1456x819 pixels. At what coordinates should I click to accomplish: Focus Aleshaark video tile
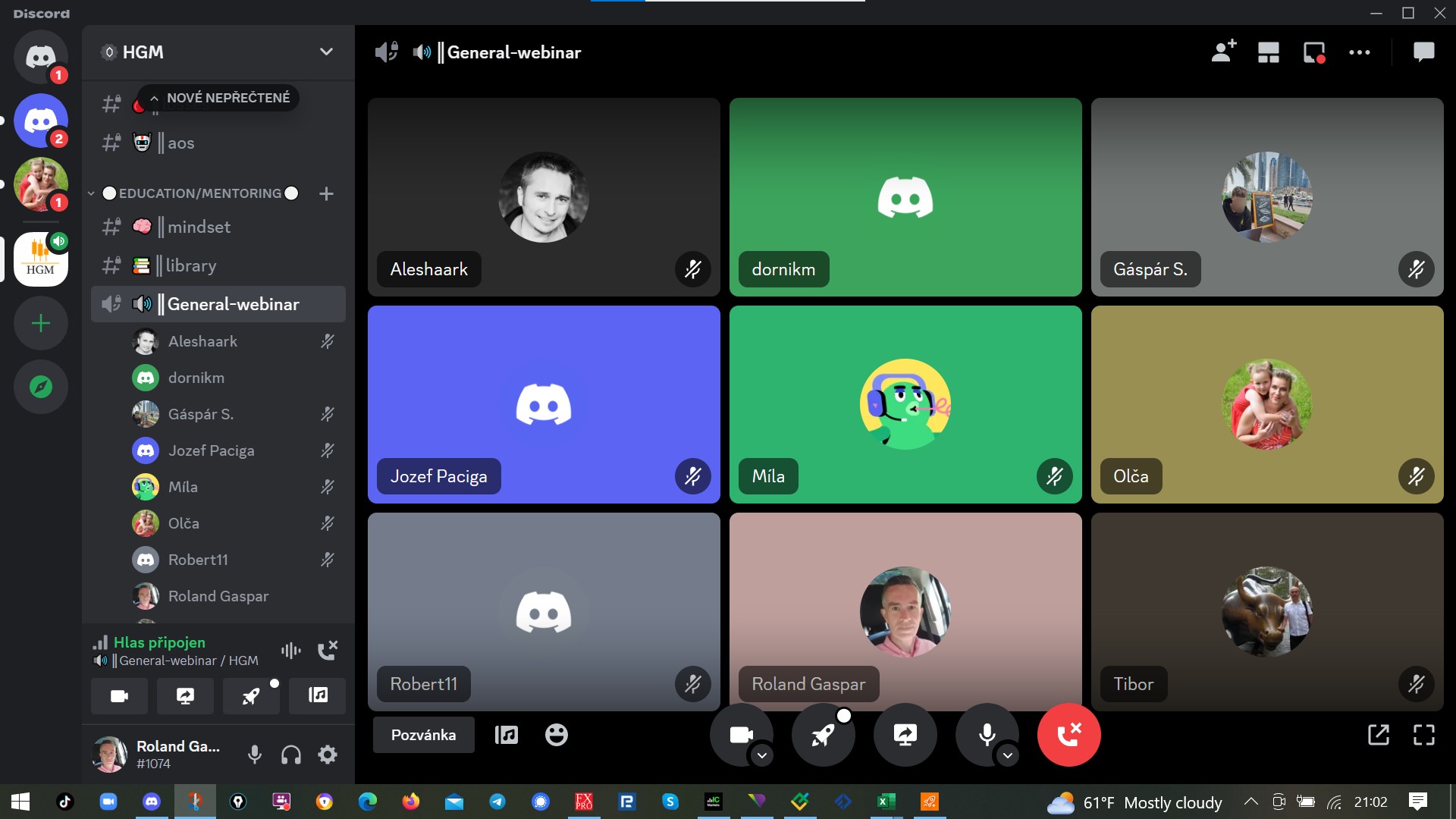(x=544, y=197)
